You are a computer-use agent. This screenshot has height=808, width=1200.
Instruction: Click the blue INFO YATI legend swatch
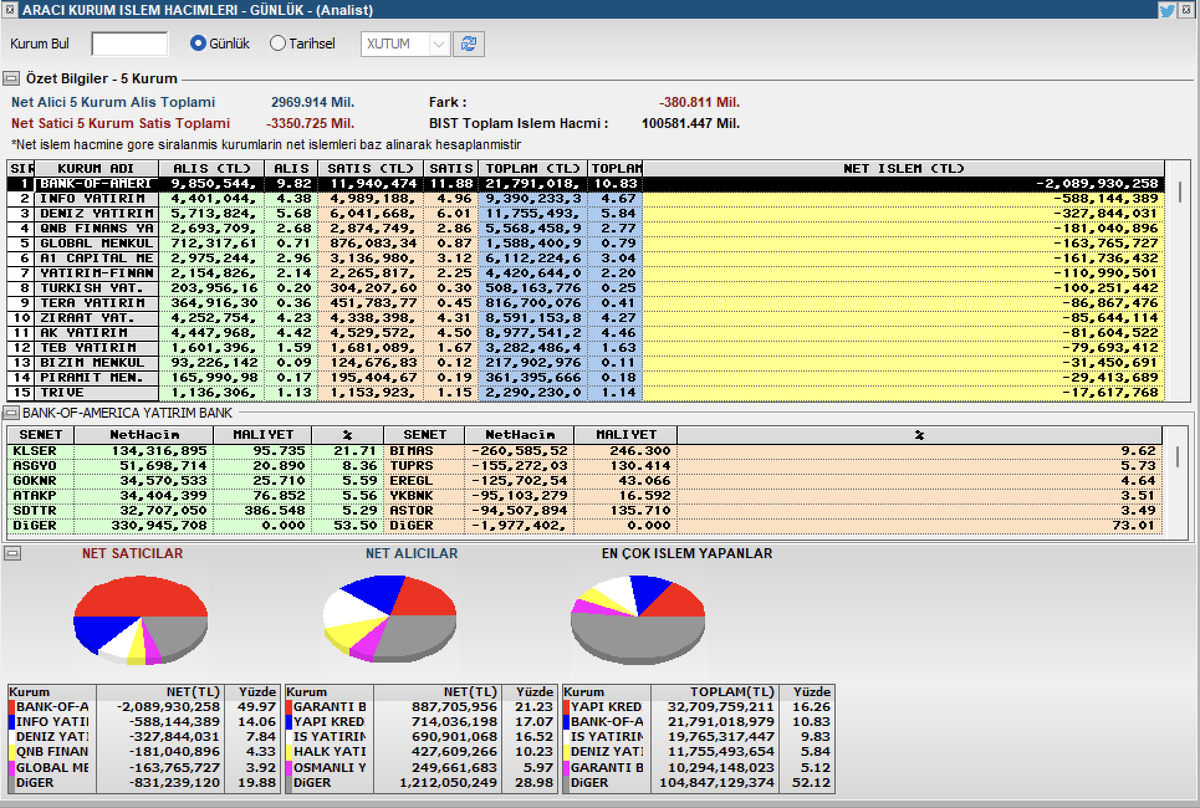[12, 722]
